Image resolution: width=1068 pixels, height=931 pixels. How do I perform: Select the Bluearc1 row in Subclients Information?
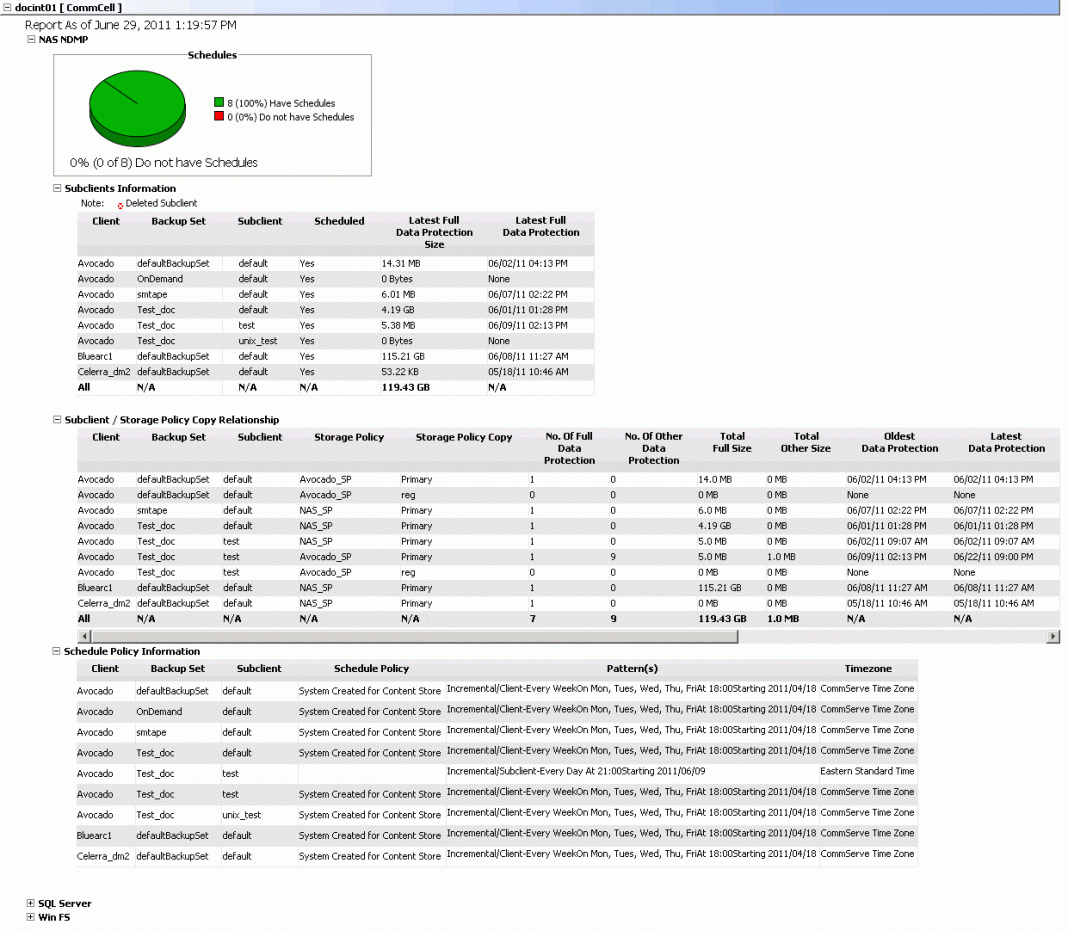pos(96,356)
